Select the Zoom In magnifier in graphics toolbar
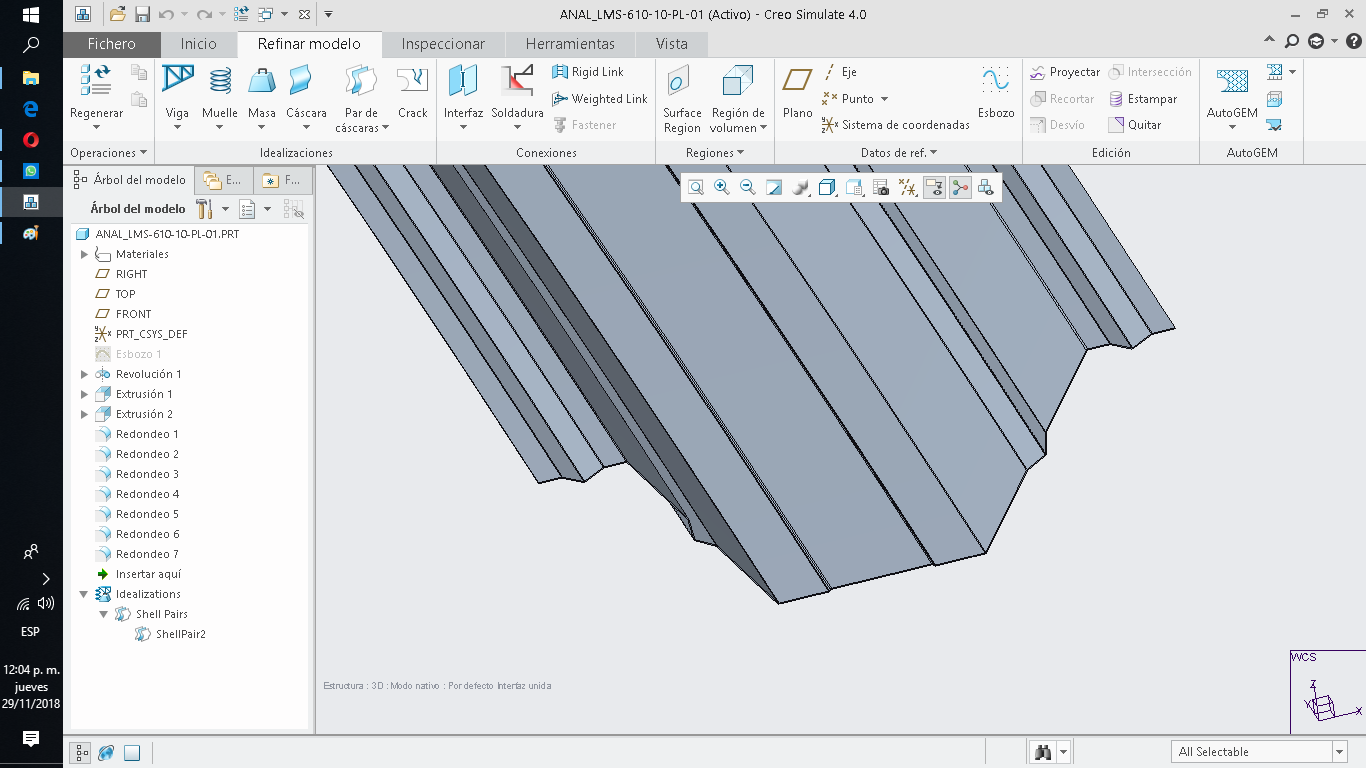 (x=721, y=187)
